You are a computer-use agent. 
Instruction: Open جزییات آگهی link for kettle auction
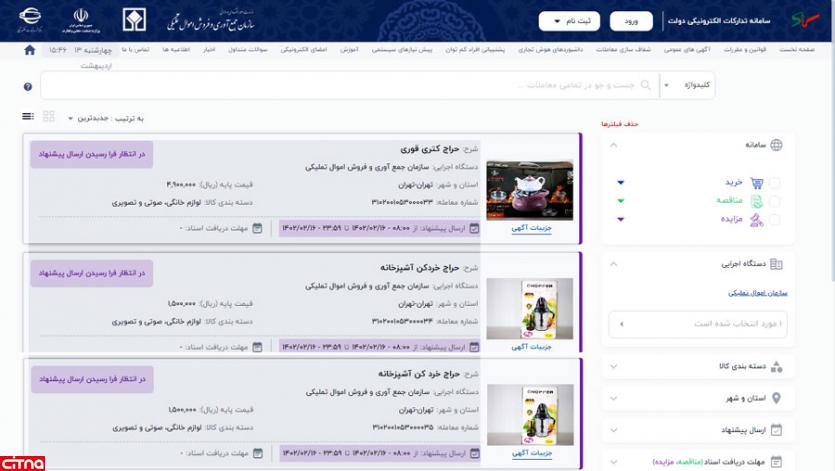coord(532,228)
